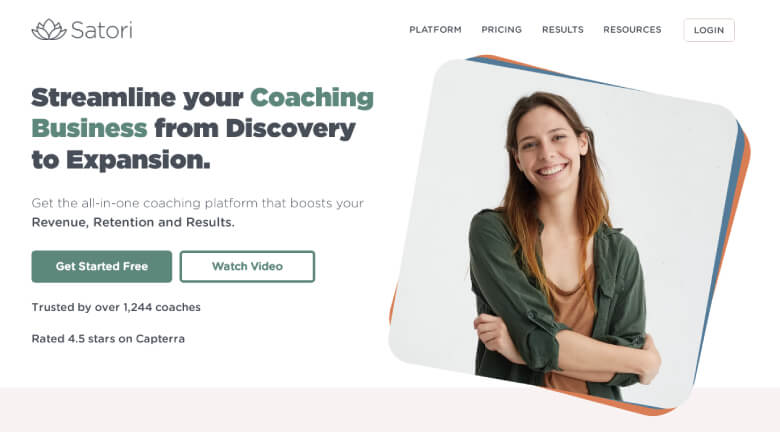Screen dimensions: 780x432
Task: Click the Satori wordmark text
Action: point(102,30)
